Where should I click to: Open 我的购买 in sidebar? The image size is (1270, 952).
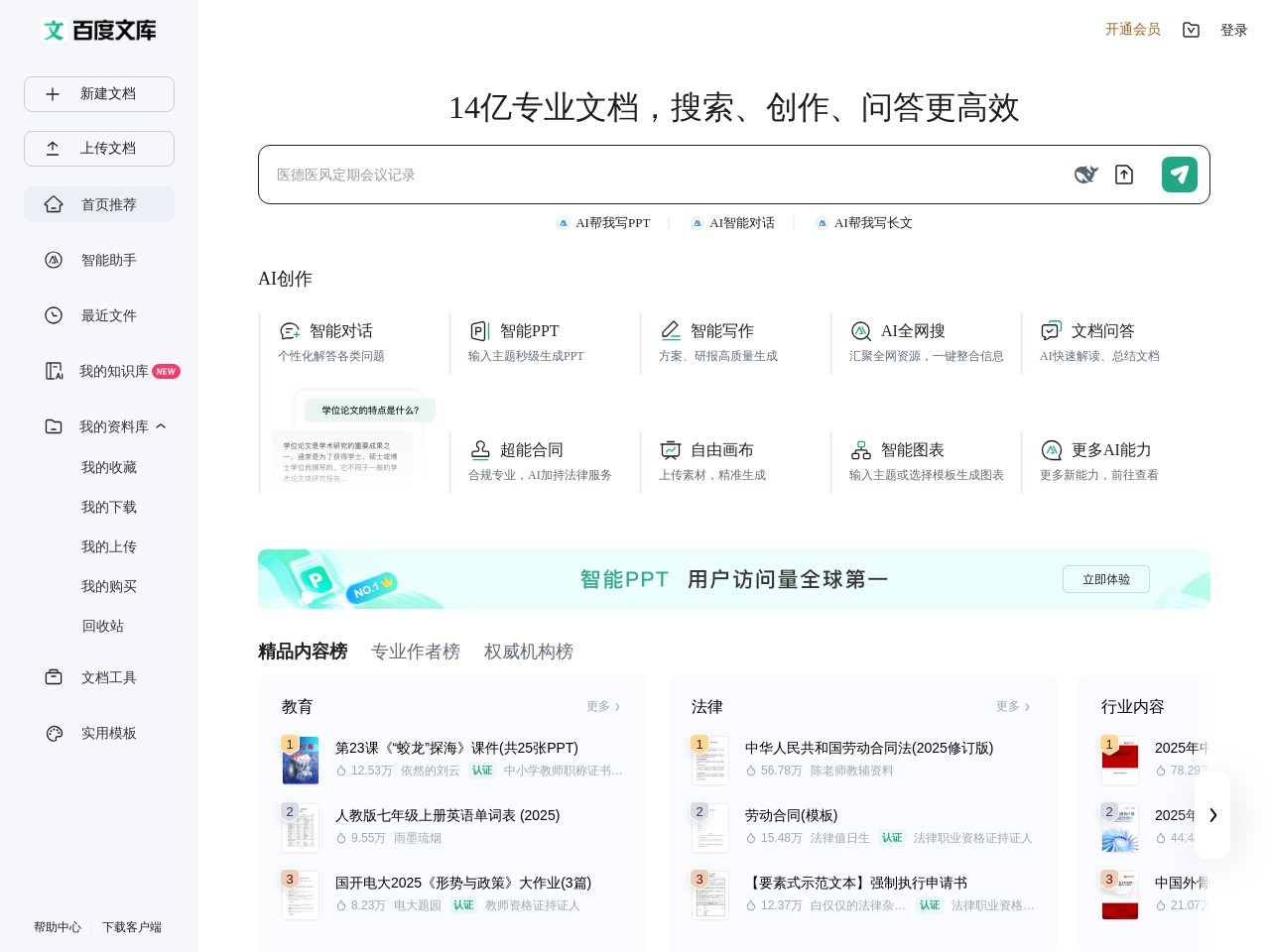(x=109, y=586)
